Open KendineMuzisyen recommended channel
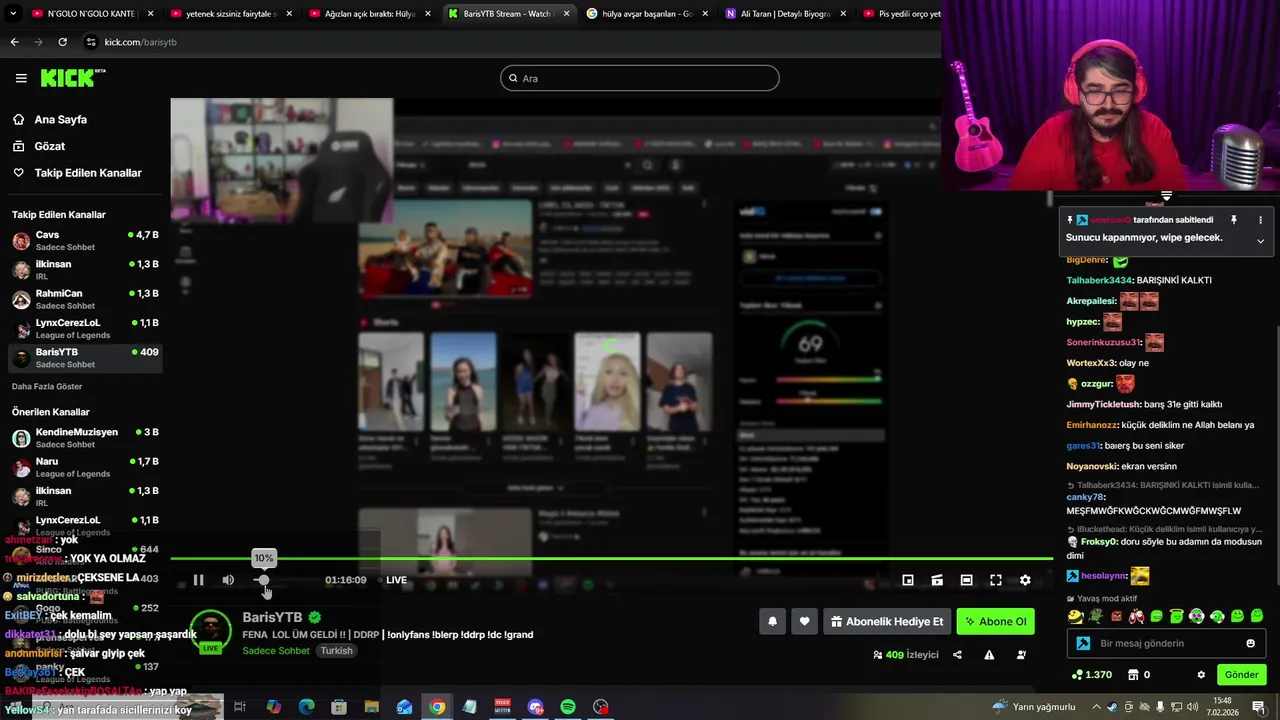This screenshot has width=1280, height=720. pos(85,438)
